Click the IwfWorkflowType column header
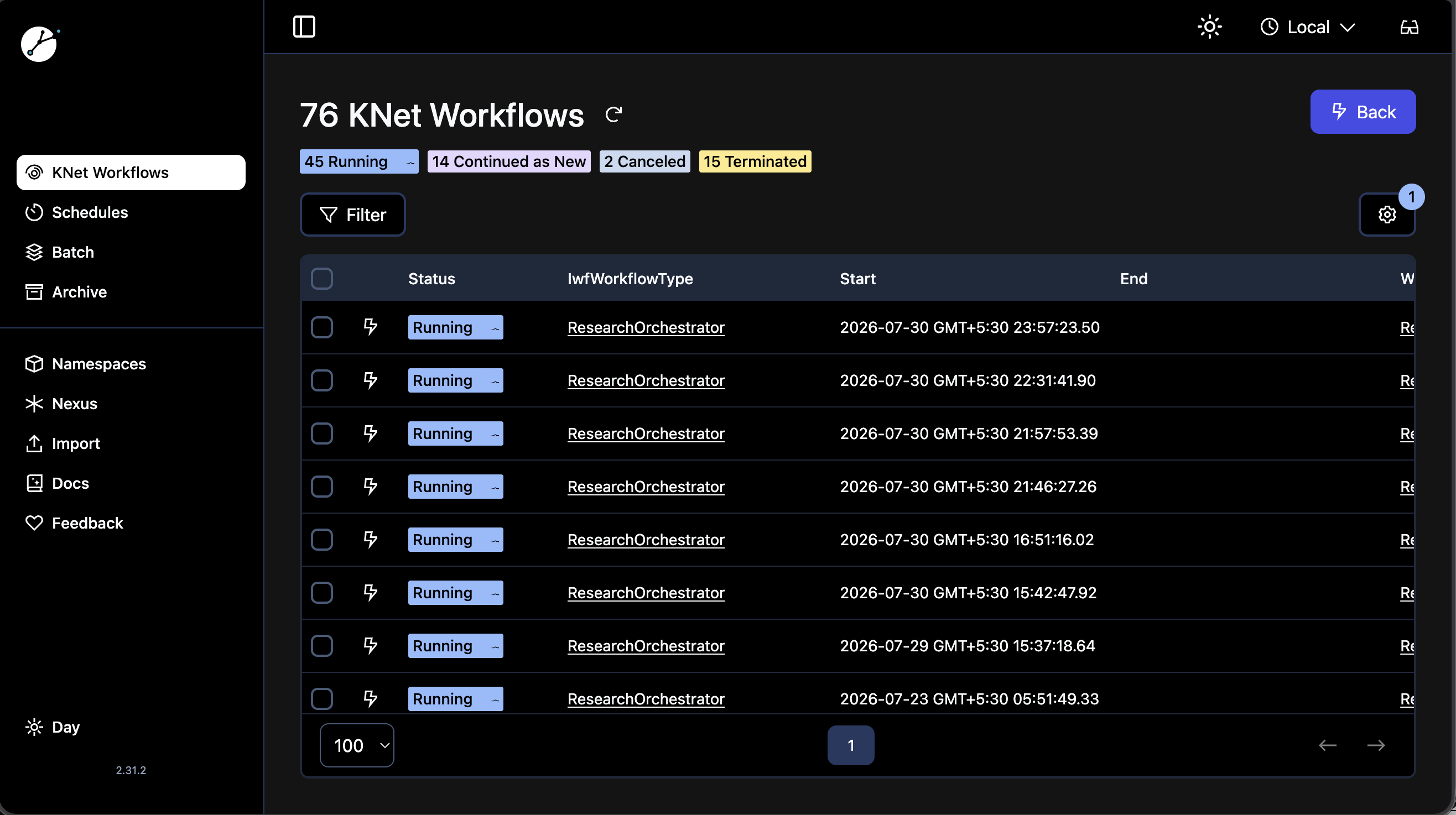This screenshot has width=1456, height=815. pyautogui.click(x=630, y=279)
